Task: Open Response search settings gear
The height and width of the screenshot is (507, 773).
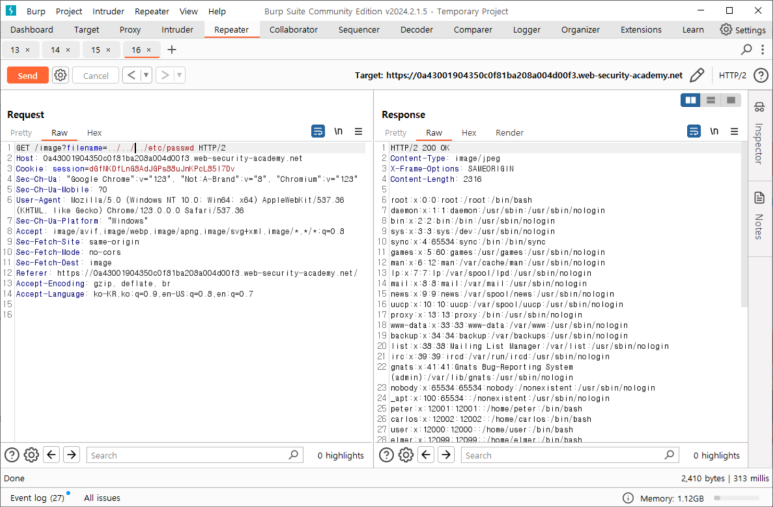Action: (406, 455)
